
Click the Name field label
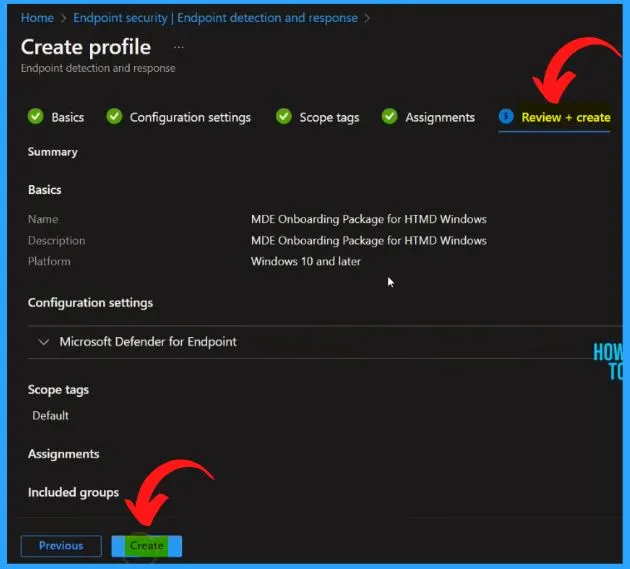(x=43, y=219)
